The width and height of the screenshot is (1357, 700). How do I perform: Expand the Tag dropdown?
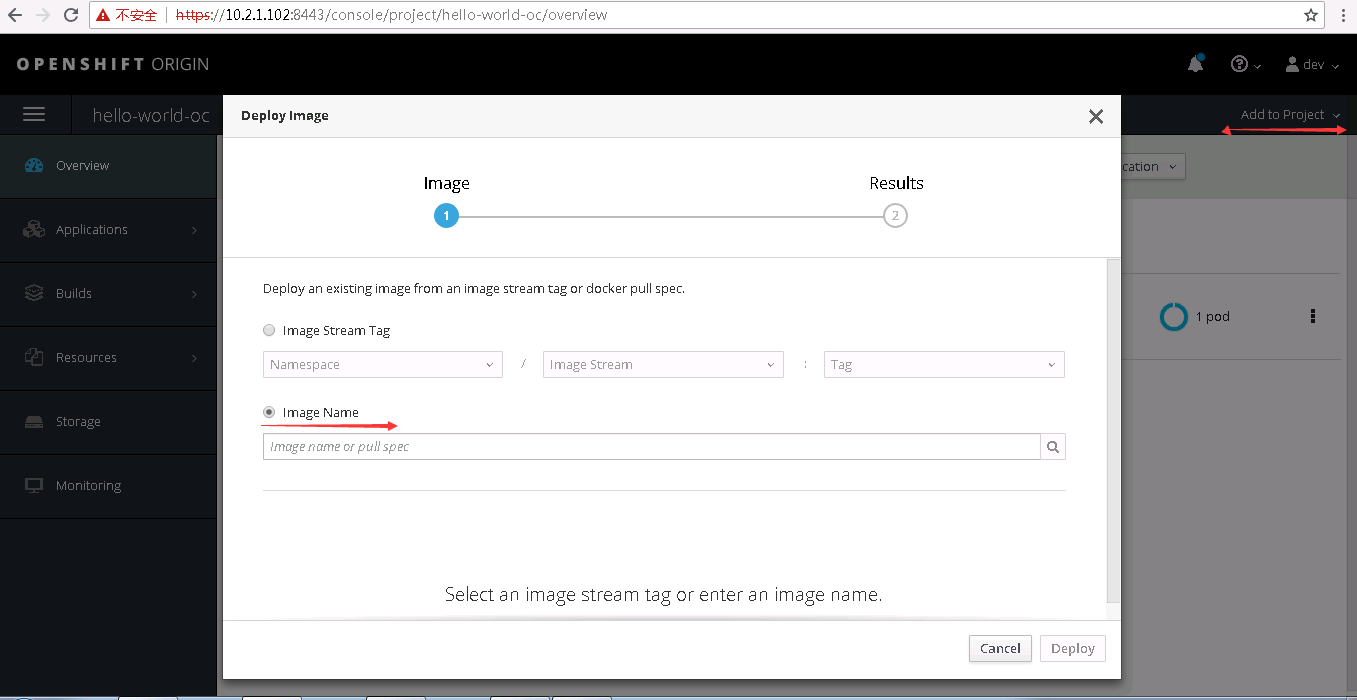[943, 365]
